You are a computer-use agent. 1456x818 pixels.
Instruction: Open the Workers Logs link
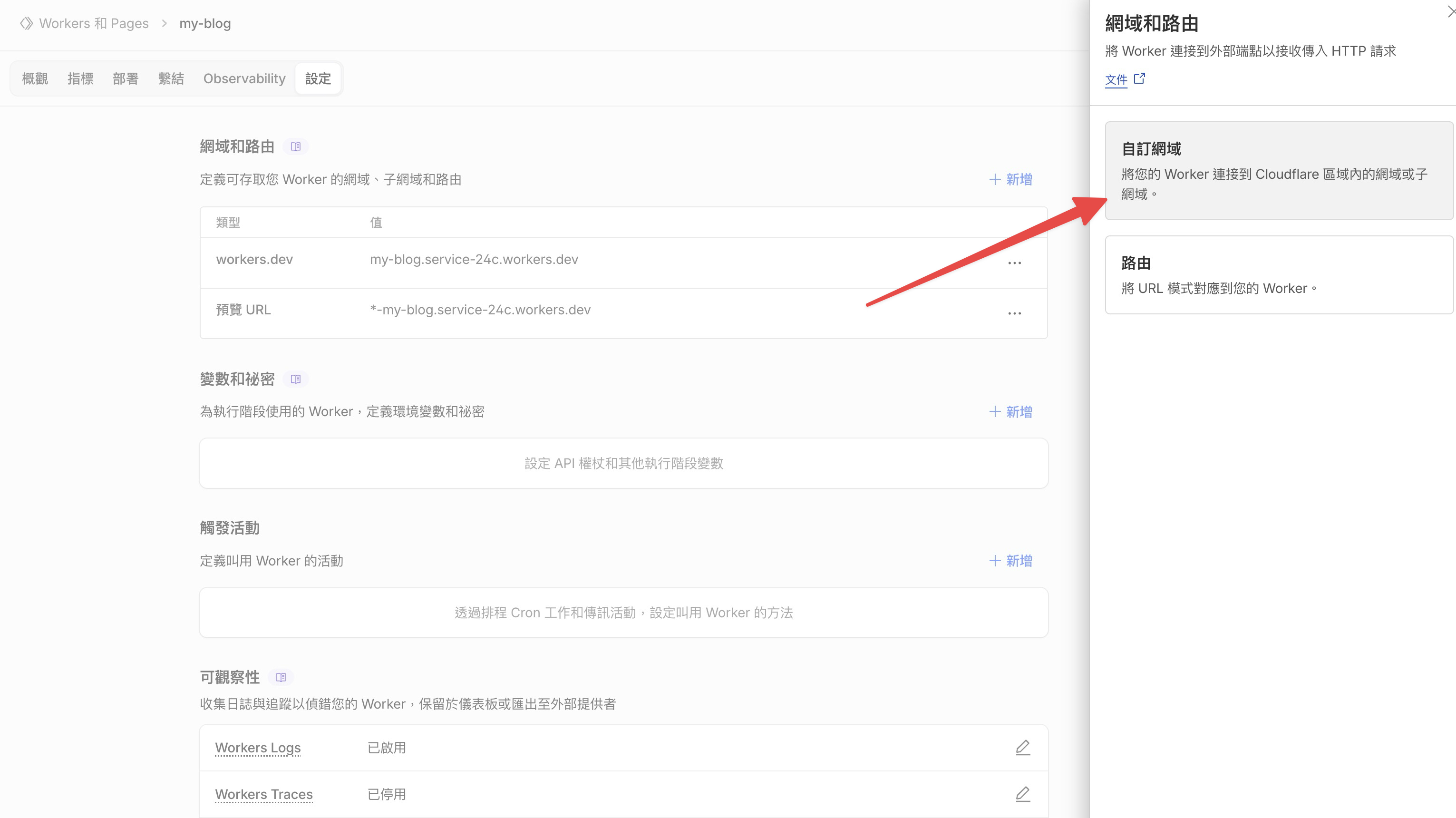pos(257,747)
